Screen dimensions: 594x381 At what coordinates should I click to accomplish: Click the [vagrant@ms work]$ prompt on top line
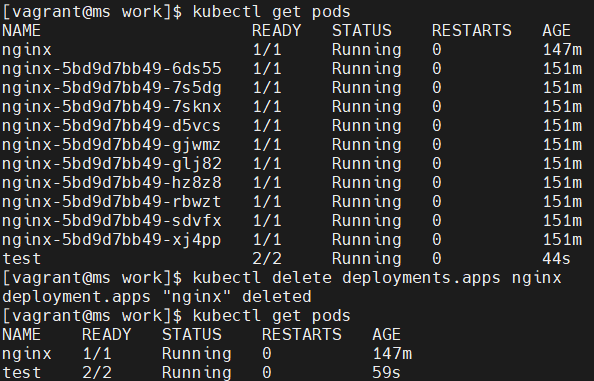pos(92,12)
